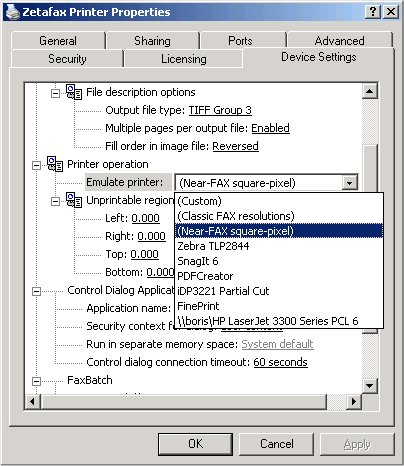Click the printer icon in the title bar

point(13,12)
